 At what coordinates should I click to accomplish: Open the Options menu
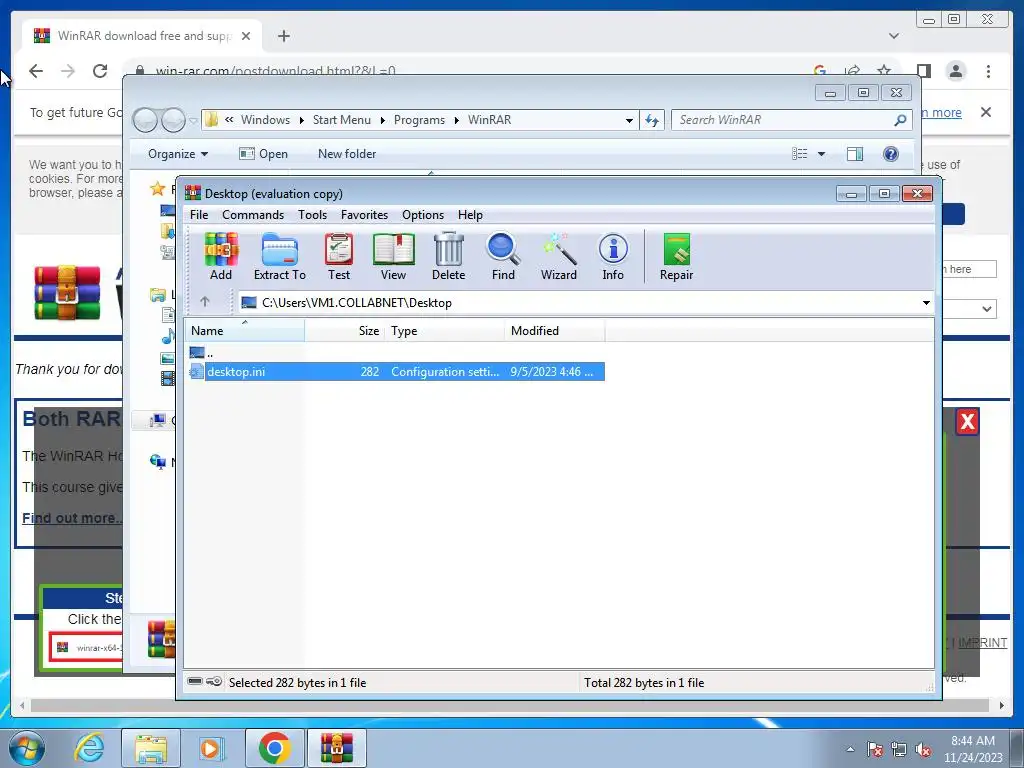point(423,215)
